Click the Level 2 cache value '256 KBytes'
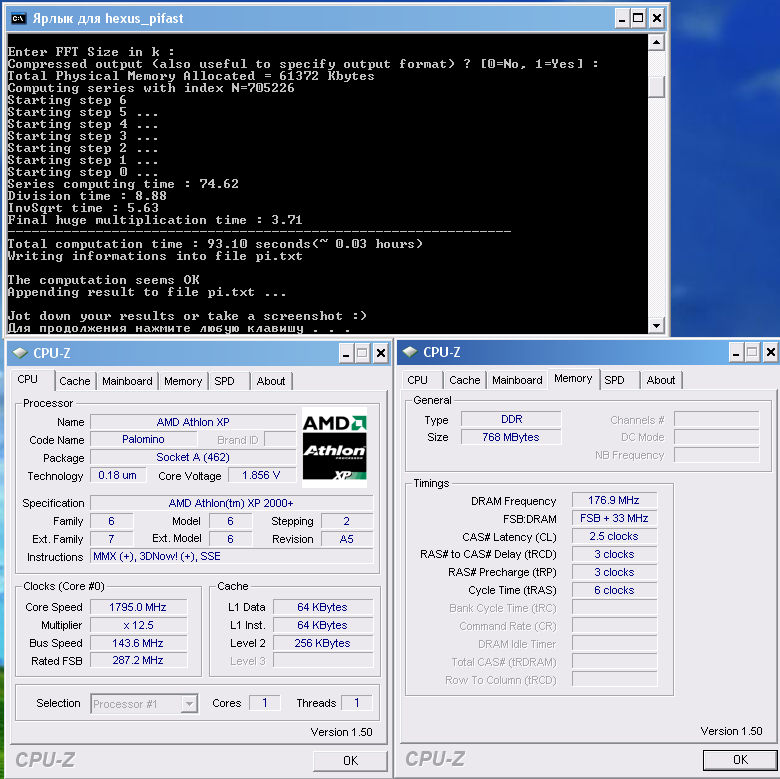Image resolution: width=780 pixels, height=779 pixels. pyautogui.click(x=323, y=643)
